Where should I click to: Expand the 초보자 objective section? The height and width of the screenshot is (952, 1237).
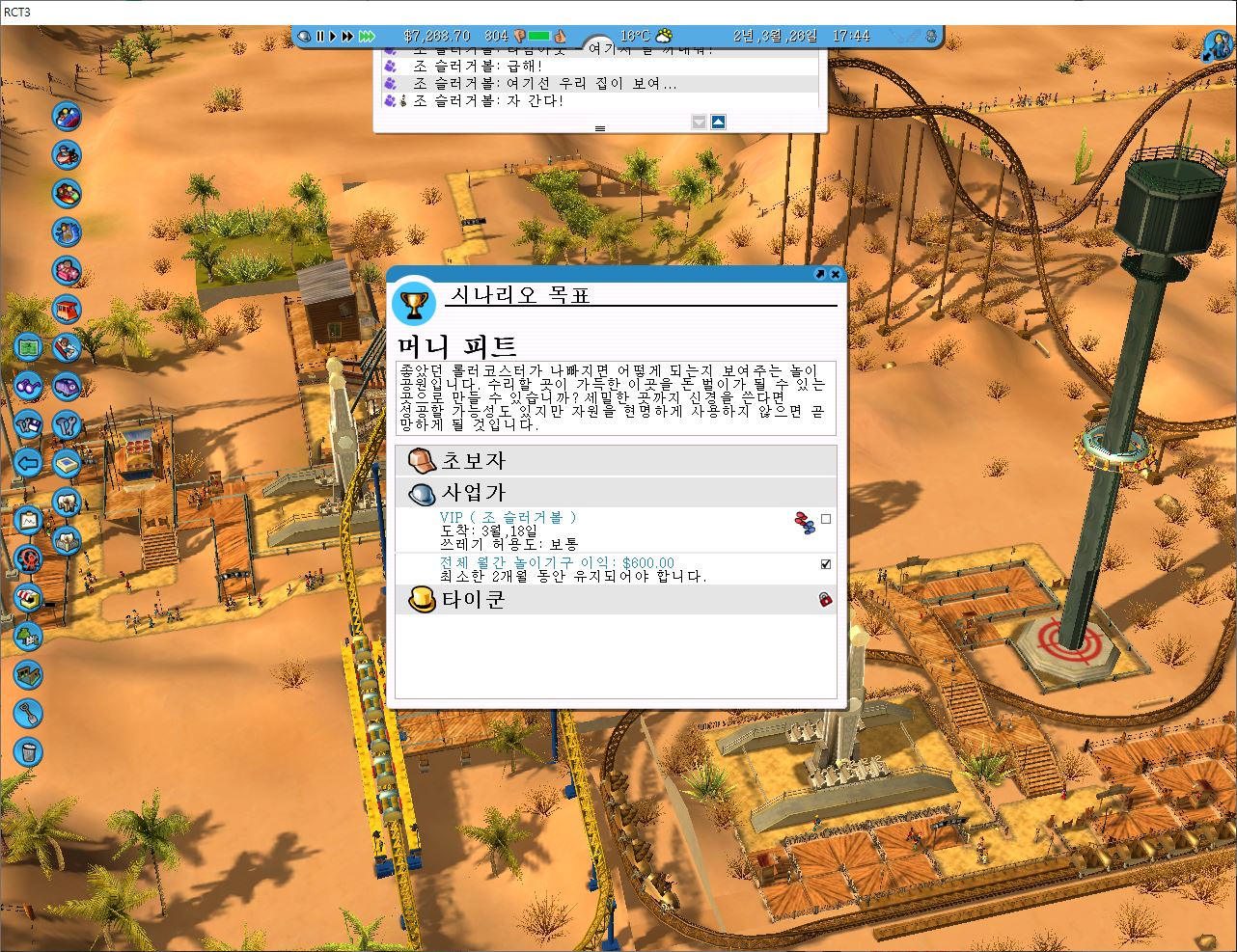click(x=617, y=460)
